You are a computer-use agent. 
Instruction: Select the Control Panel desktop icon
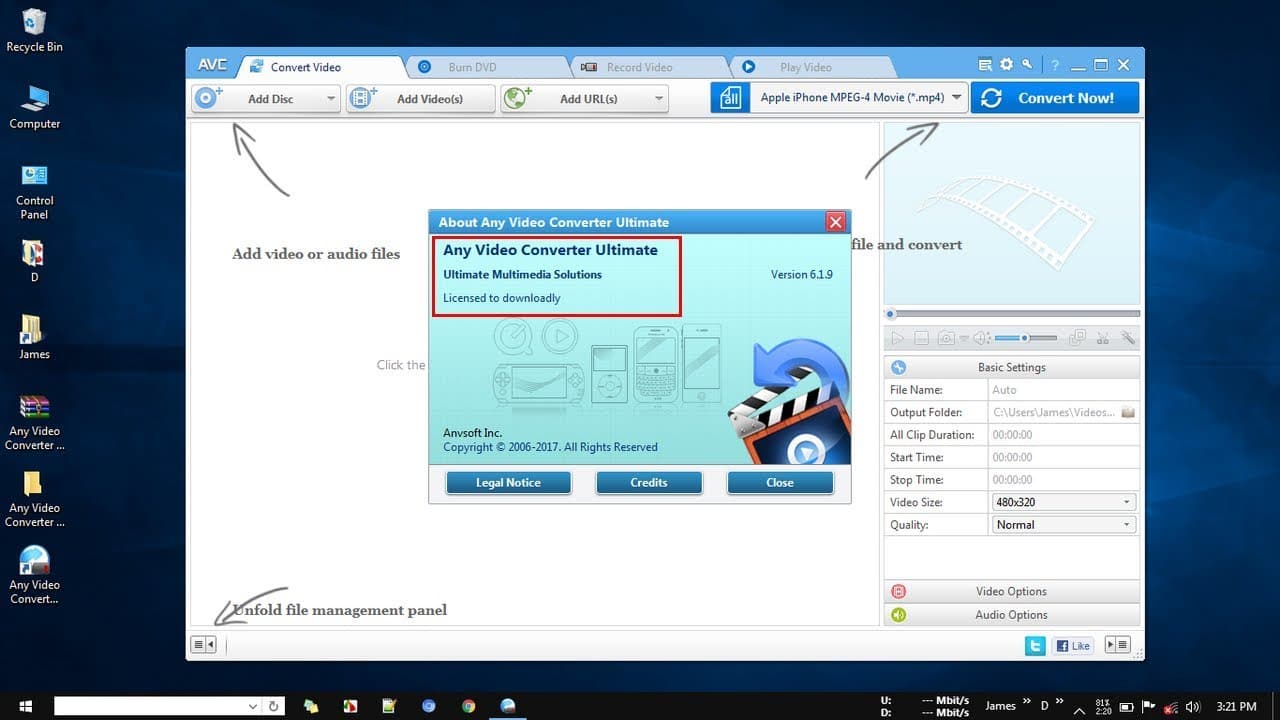(x=34, y=191)
